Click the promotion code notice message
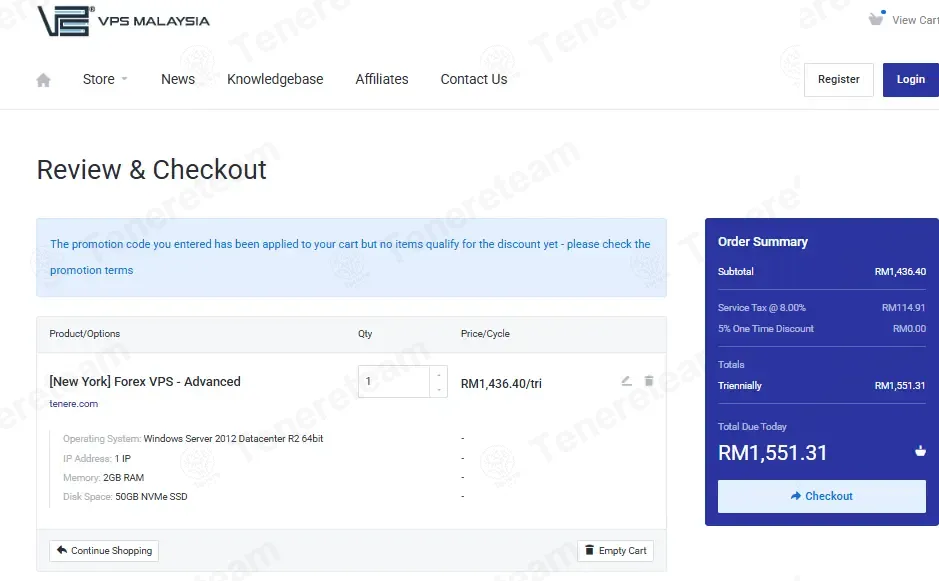The image size is (939, 581). click(x=351, y=257)
